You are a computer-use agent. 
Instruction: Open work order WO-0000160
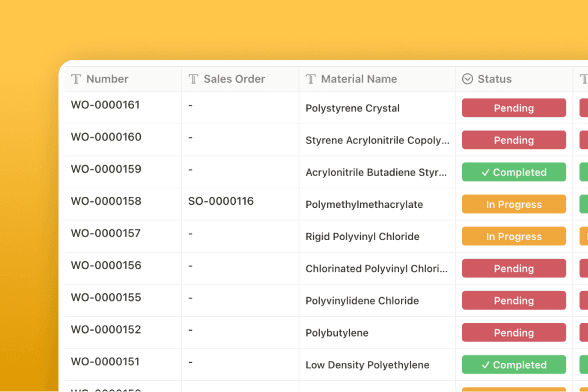(106, 137)
